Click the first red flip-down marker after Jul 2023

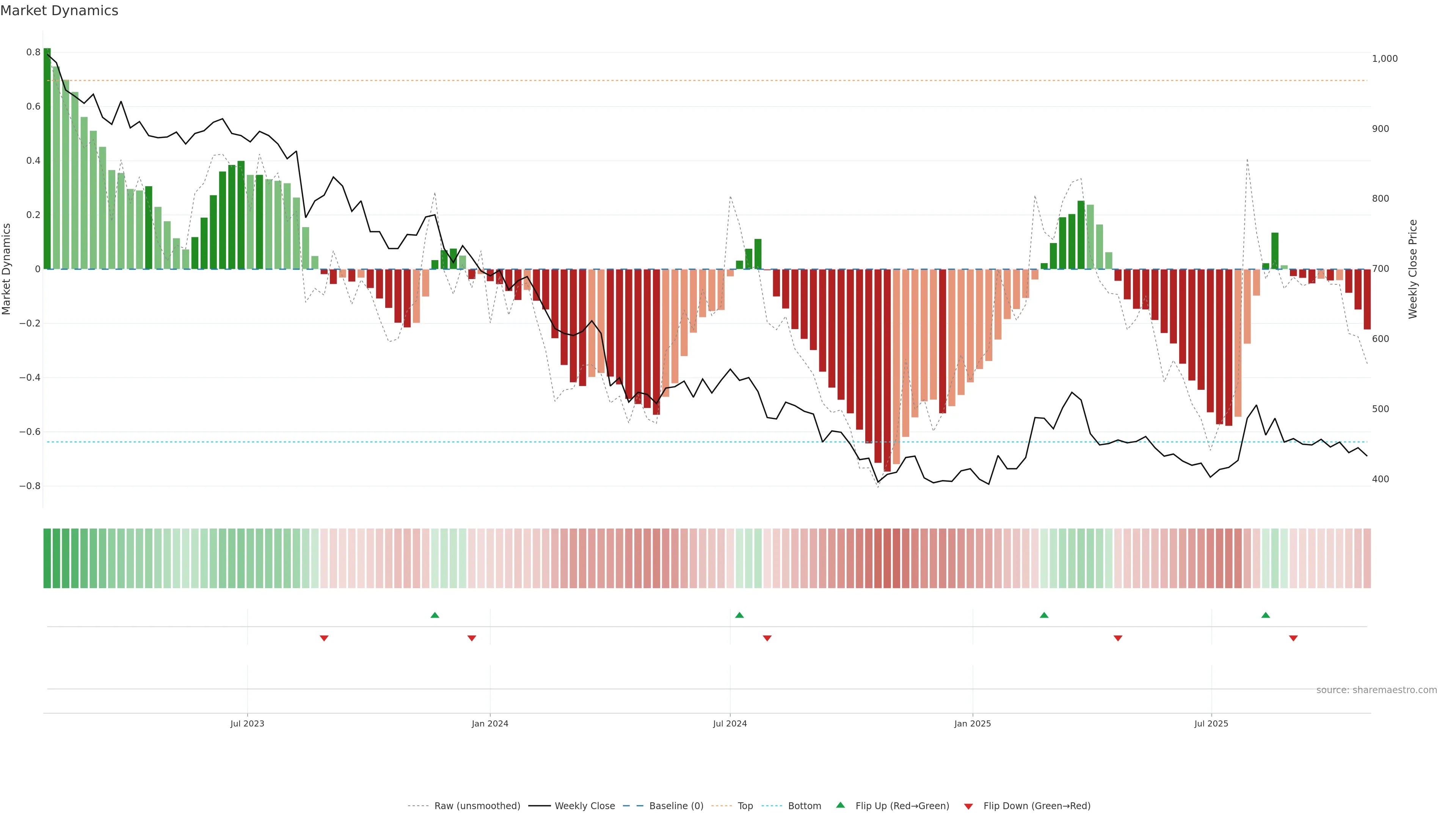click(324, 638)
